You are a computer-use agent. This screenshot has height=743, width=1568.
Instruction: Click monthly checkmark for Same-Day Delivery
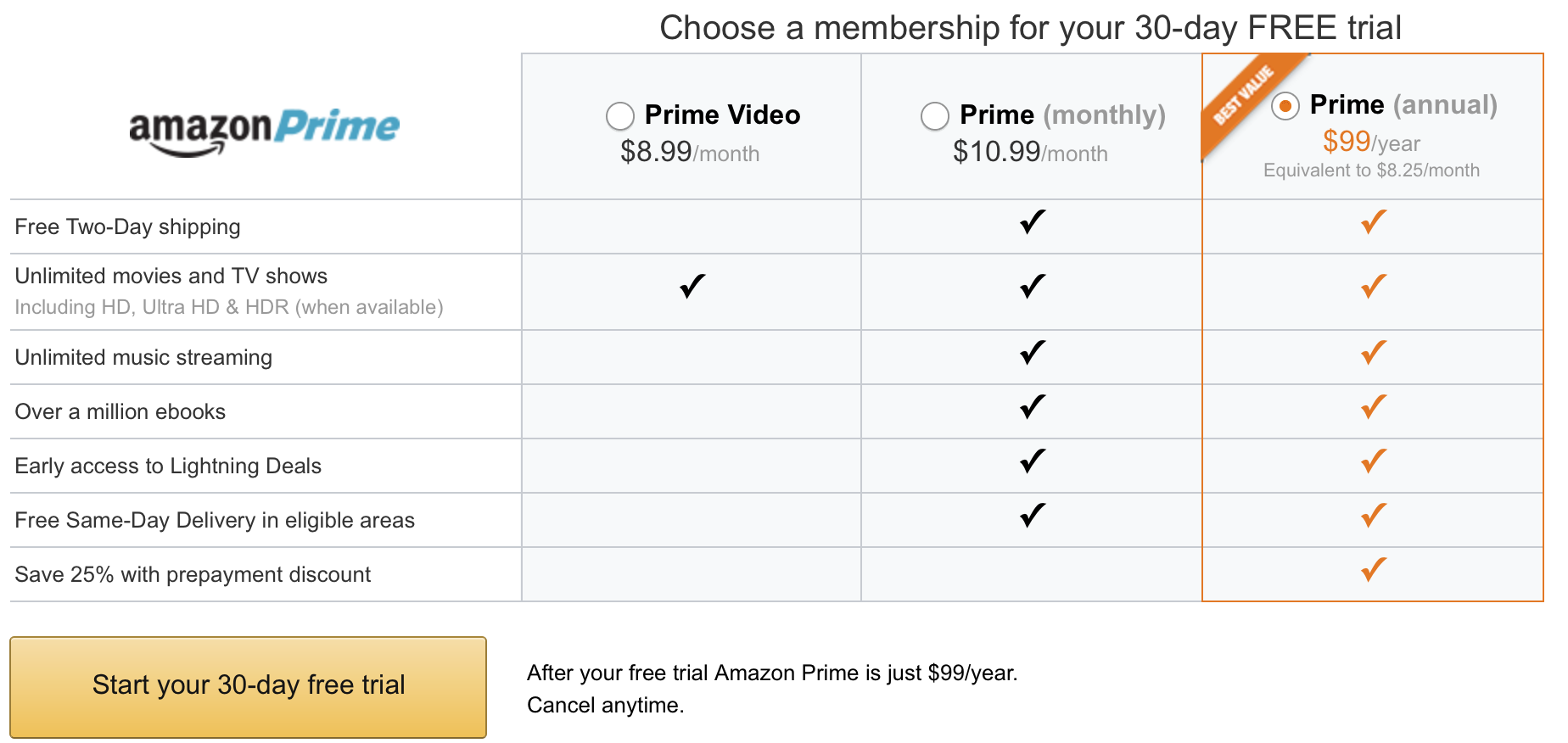click(x=1033, y=516)
